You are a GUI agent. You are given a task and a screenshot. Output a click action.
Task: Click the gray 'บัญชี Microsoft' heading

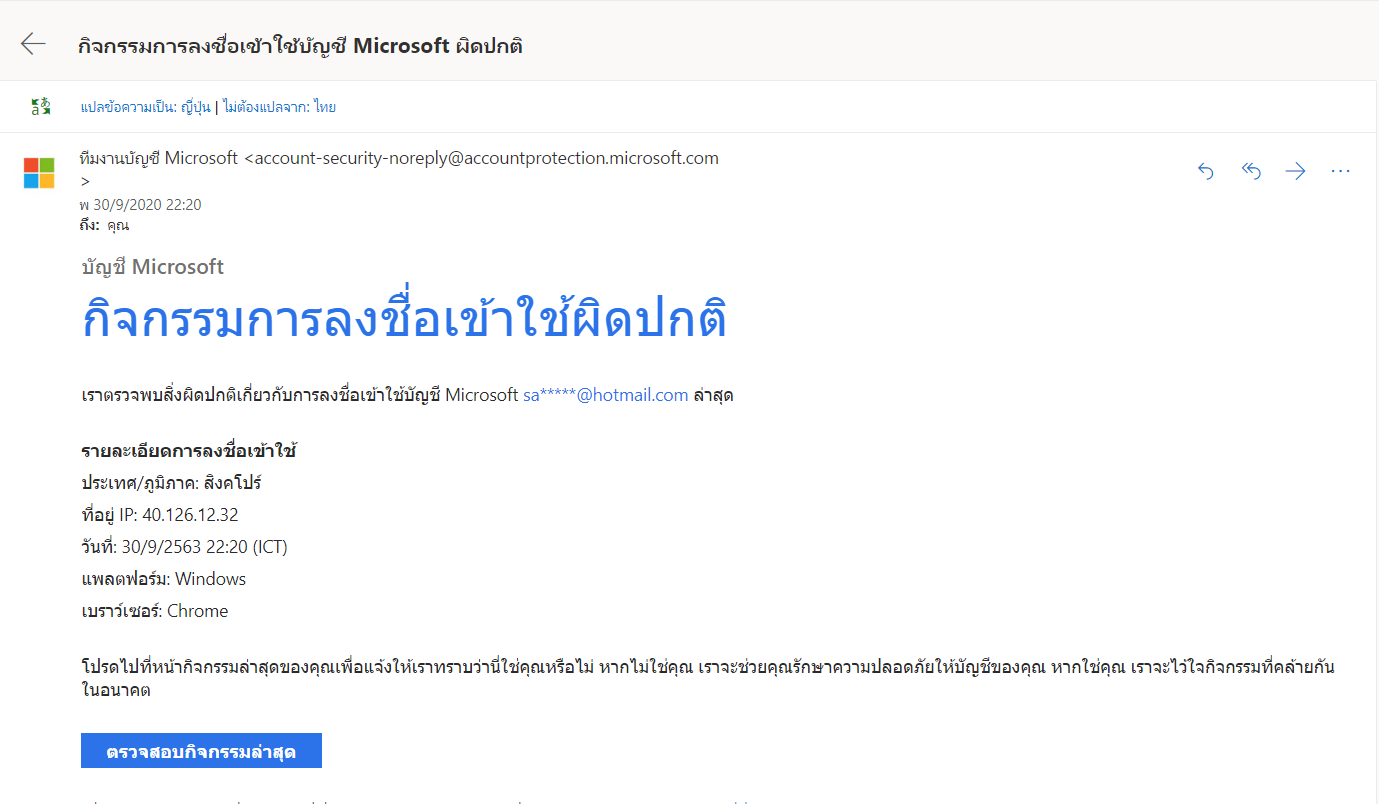pyautogui.click(x=152, y=267)
